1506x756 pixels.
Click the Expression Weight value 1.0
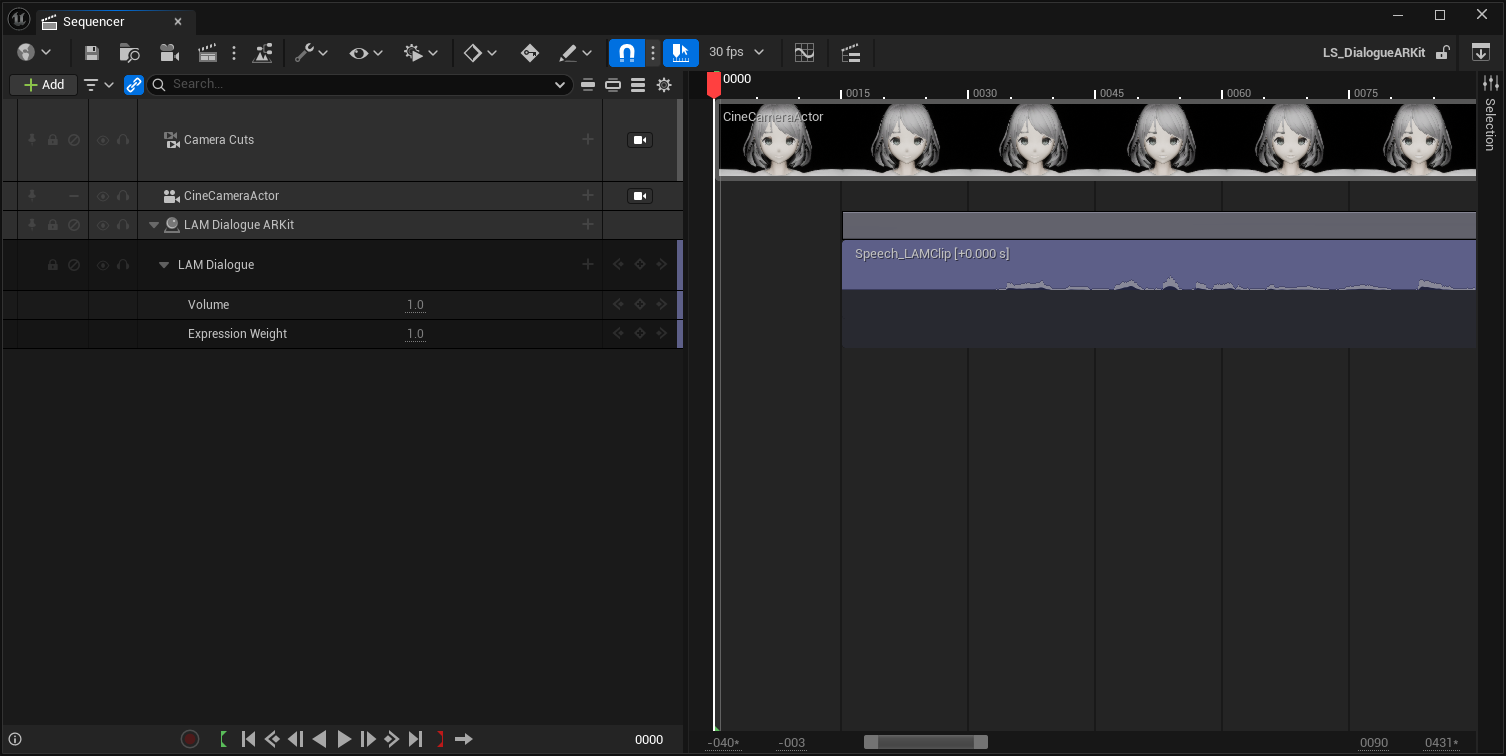(x=415, y=334)
